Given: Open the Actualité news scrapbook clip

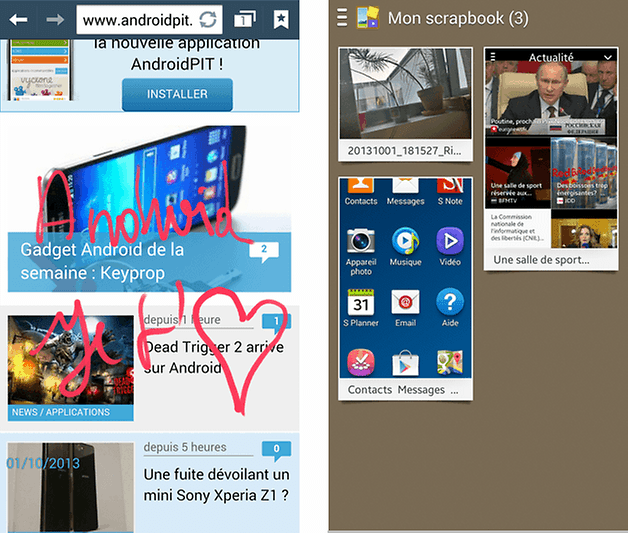Looking at the screenshot, I should [x=551, y=159].
